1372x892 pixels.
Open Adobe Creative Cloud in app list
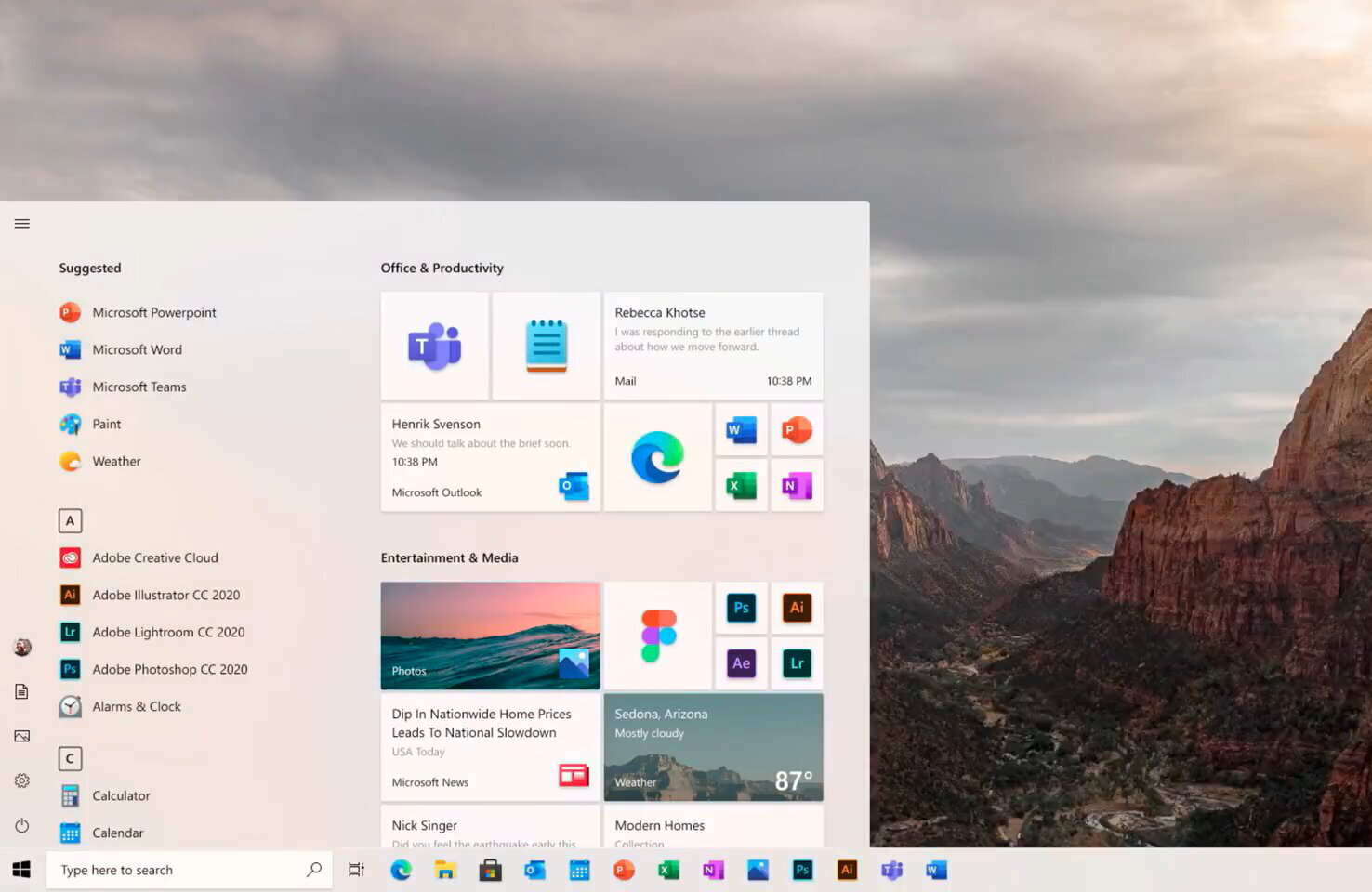click(139, 557)
